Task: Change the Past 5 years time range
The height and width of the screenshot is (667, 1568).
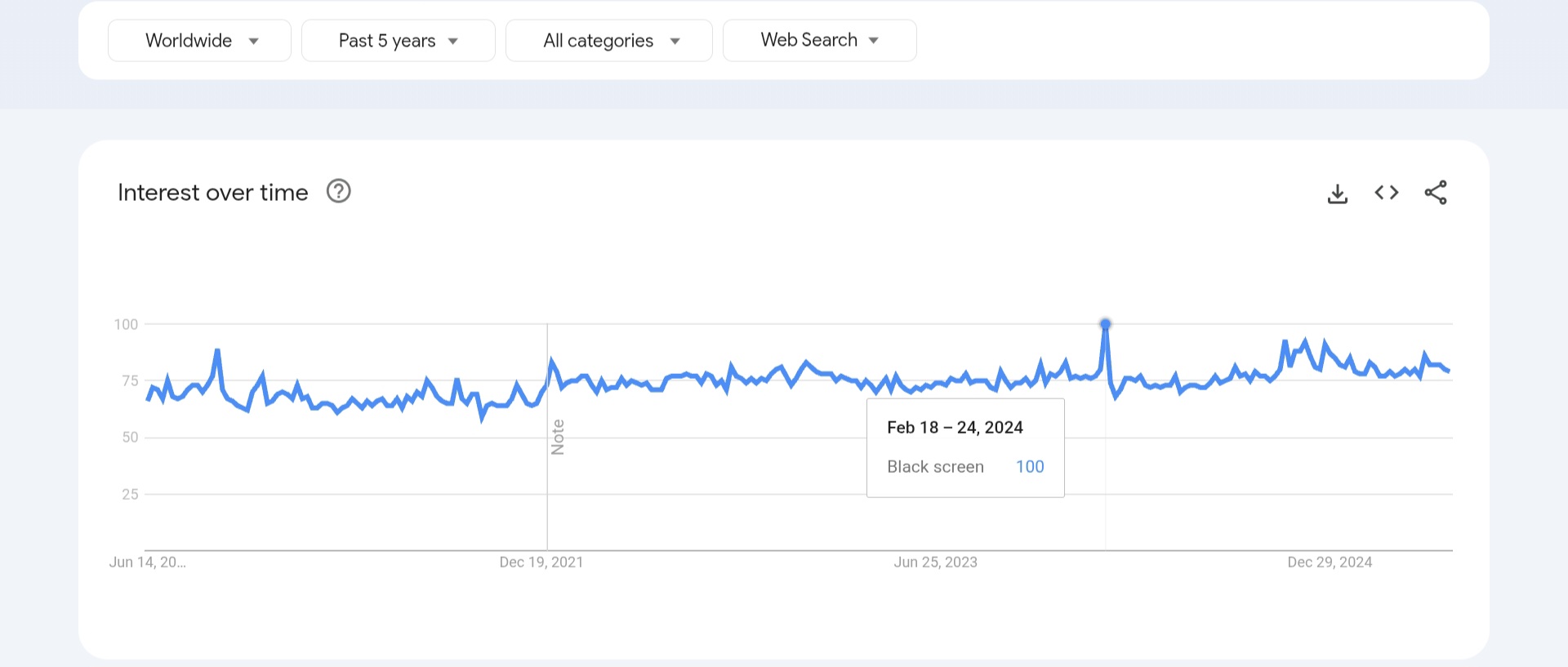Action: coord(399,41)
